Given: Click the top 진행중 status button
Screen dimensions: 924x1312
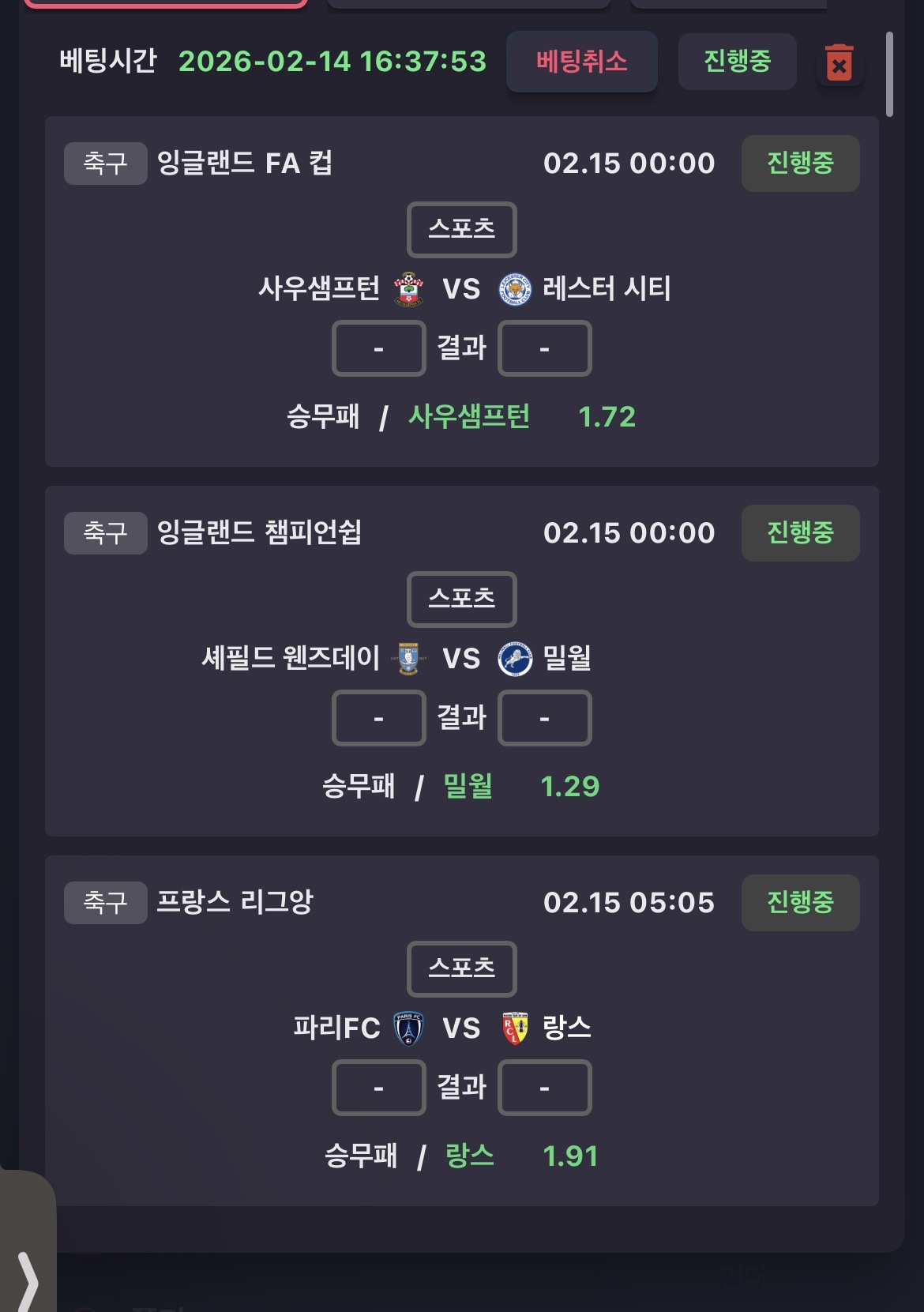Looking at the screenshot, I should coord(737,62).
